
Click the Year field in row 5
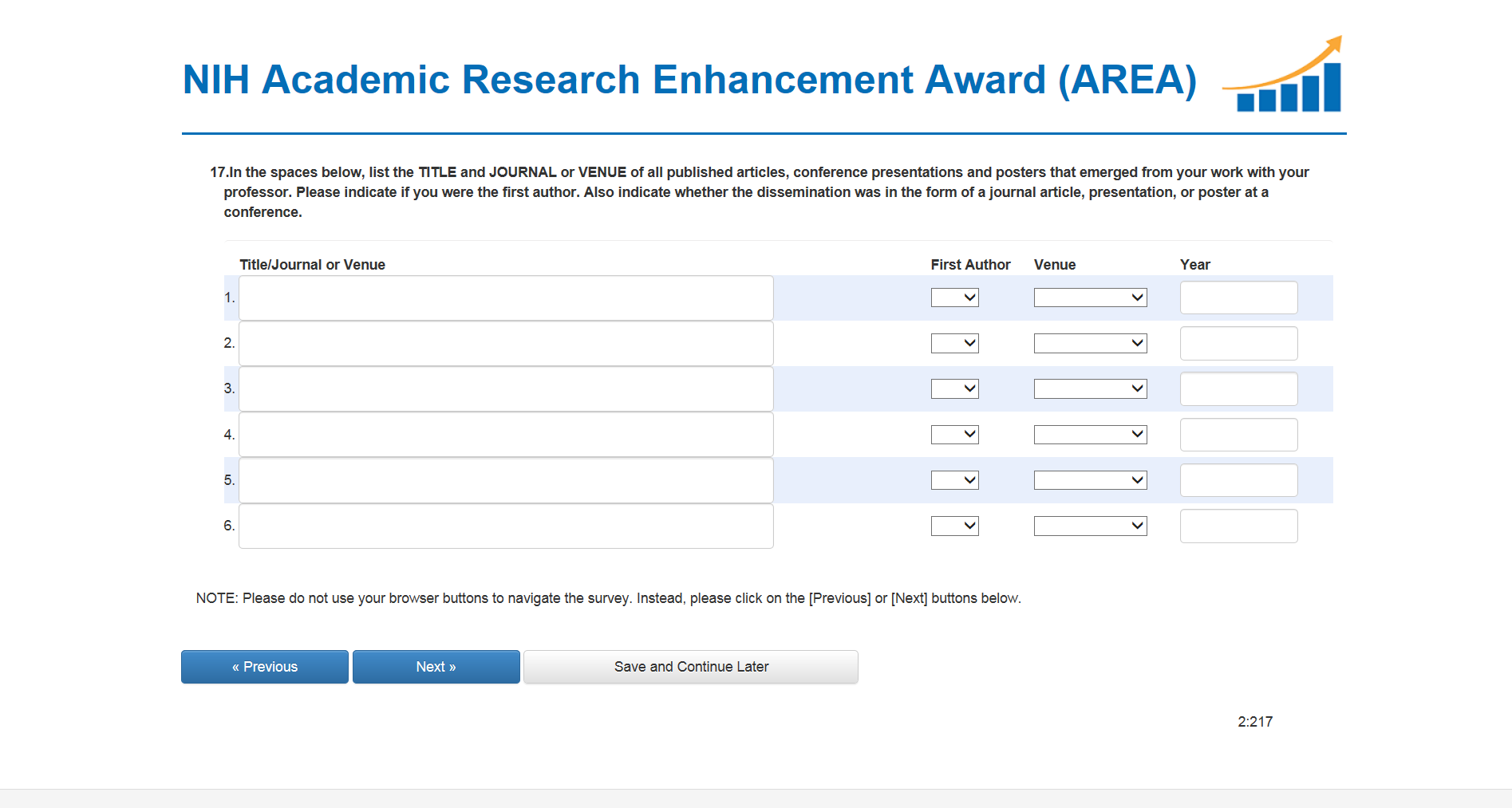point(1238,480)
